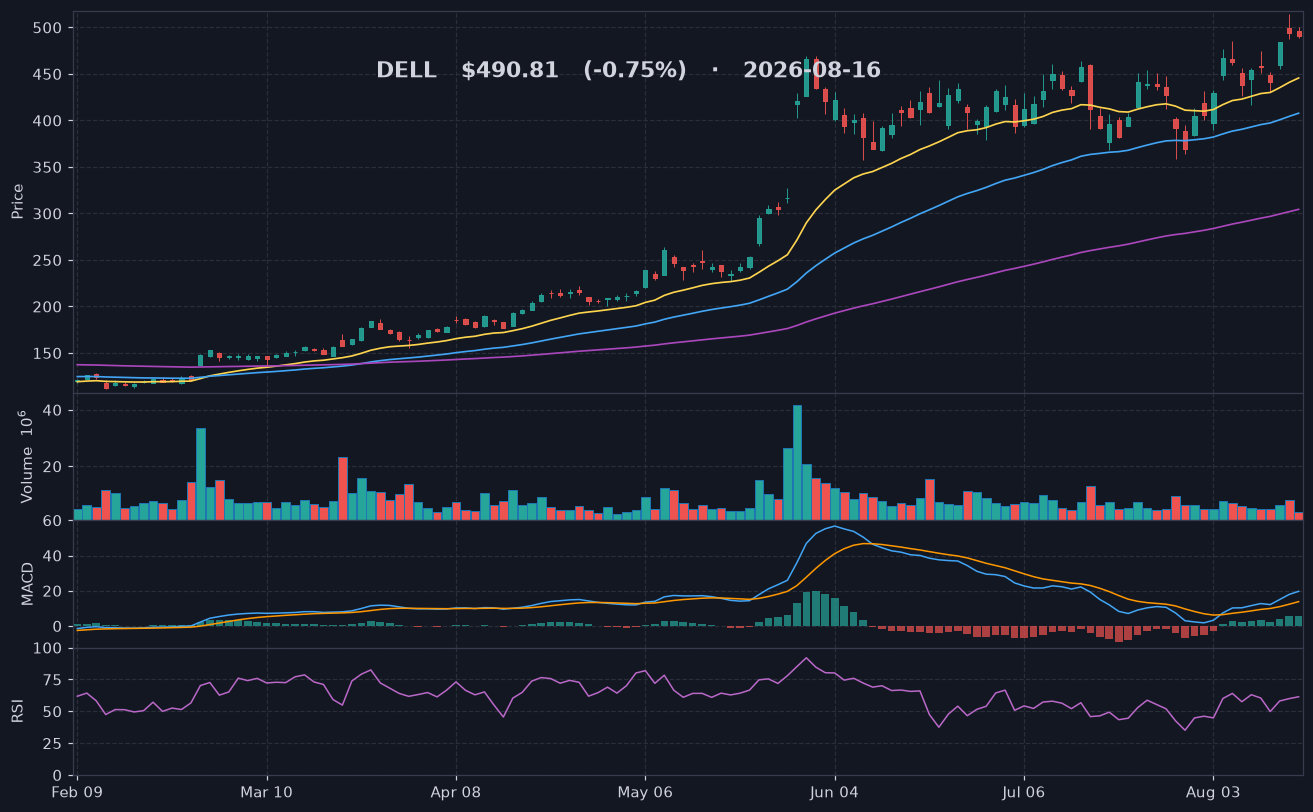Click the Aug 03 date axis label
1313x812 pixels.
coord(1213,792)
